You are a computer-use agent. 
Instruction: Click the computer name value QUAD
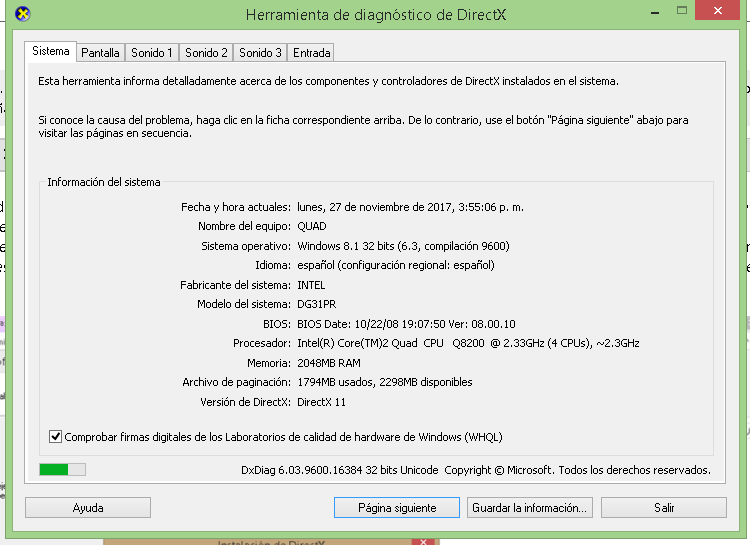tap(312, 226)
